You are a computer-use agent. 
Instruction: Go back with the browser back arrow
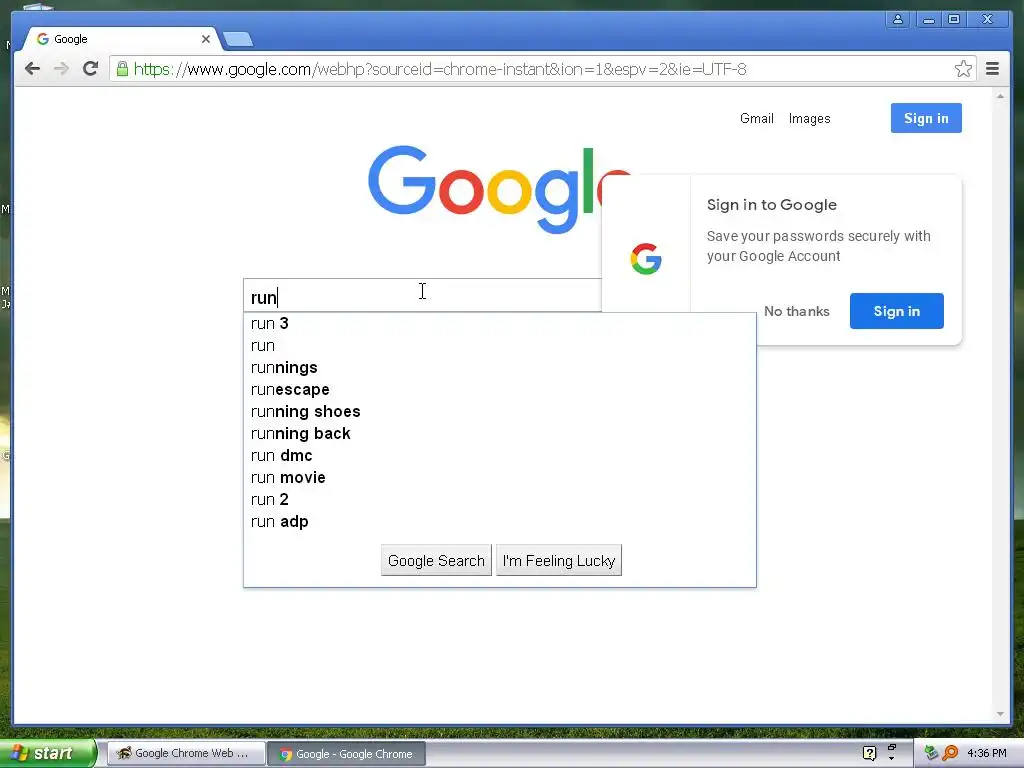tap(32, 69)
